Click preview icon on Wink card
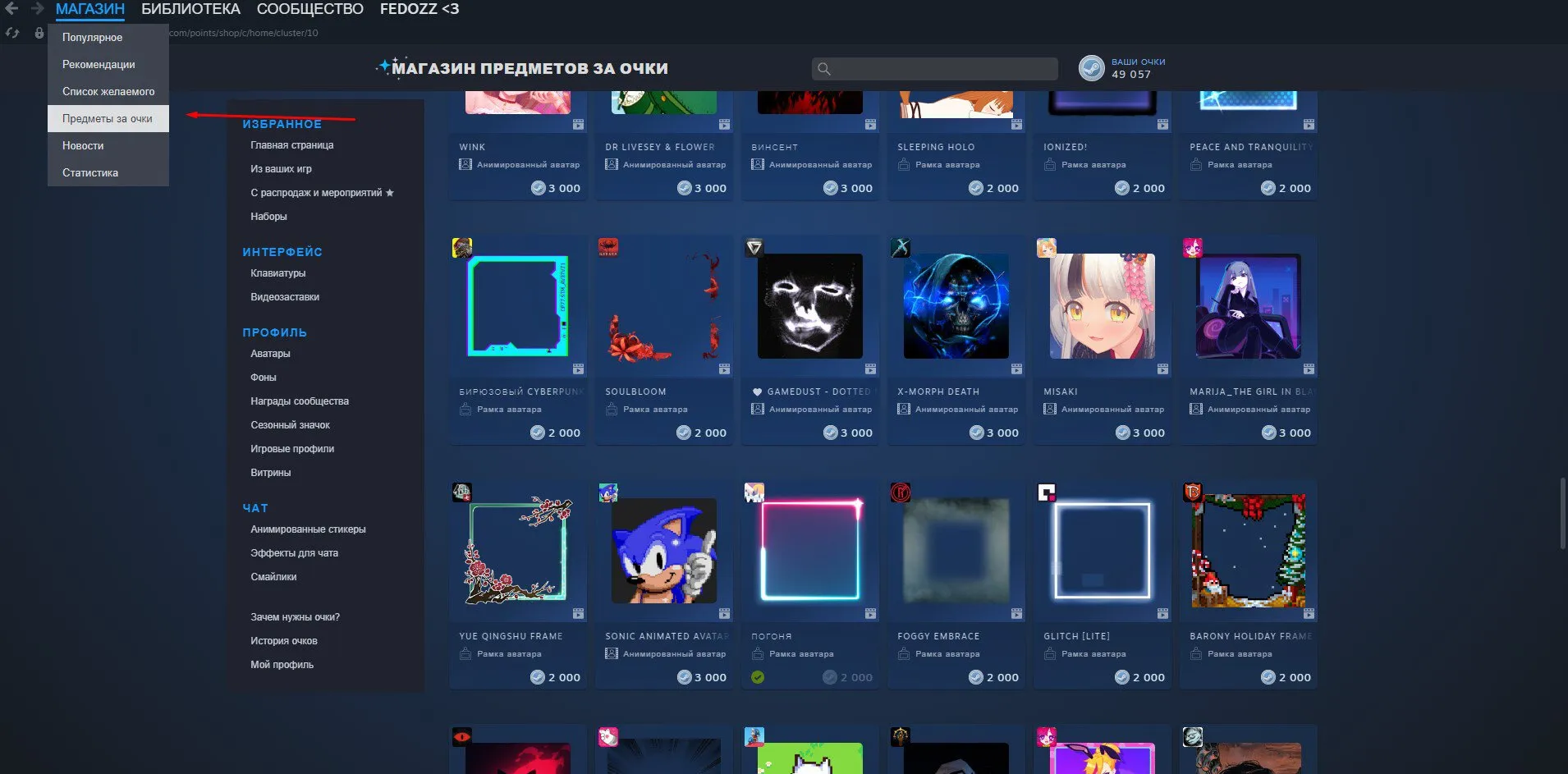 pyautogui.click(x=578, y=125)
